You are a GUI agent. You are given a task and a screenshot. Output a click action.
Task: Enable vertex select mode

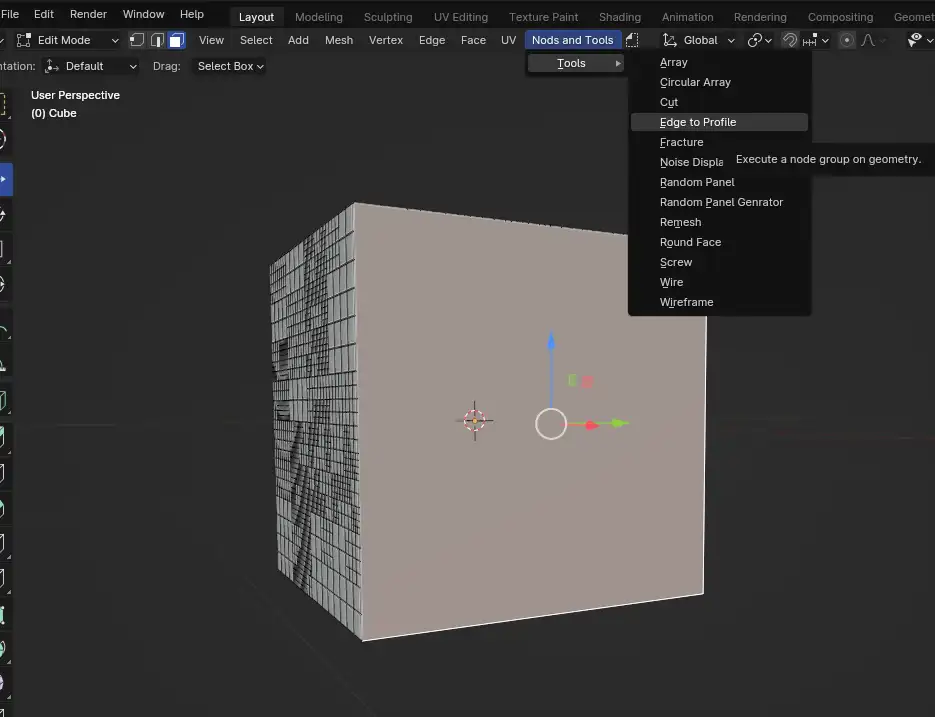[136, 40]
